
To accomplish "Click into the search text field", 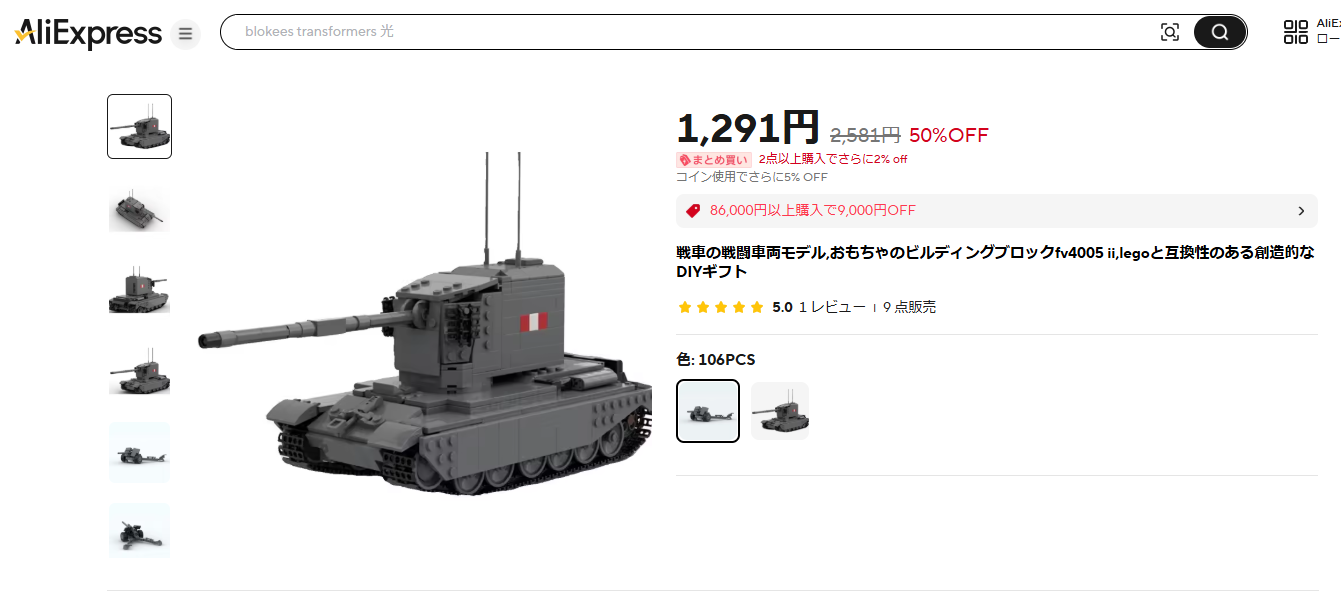I will [690, 32].
